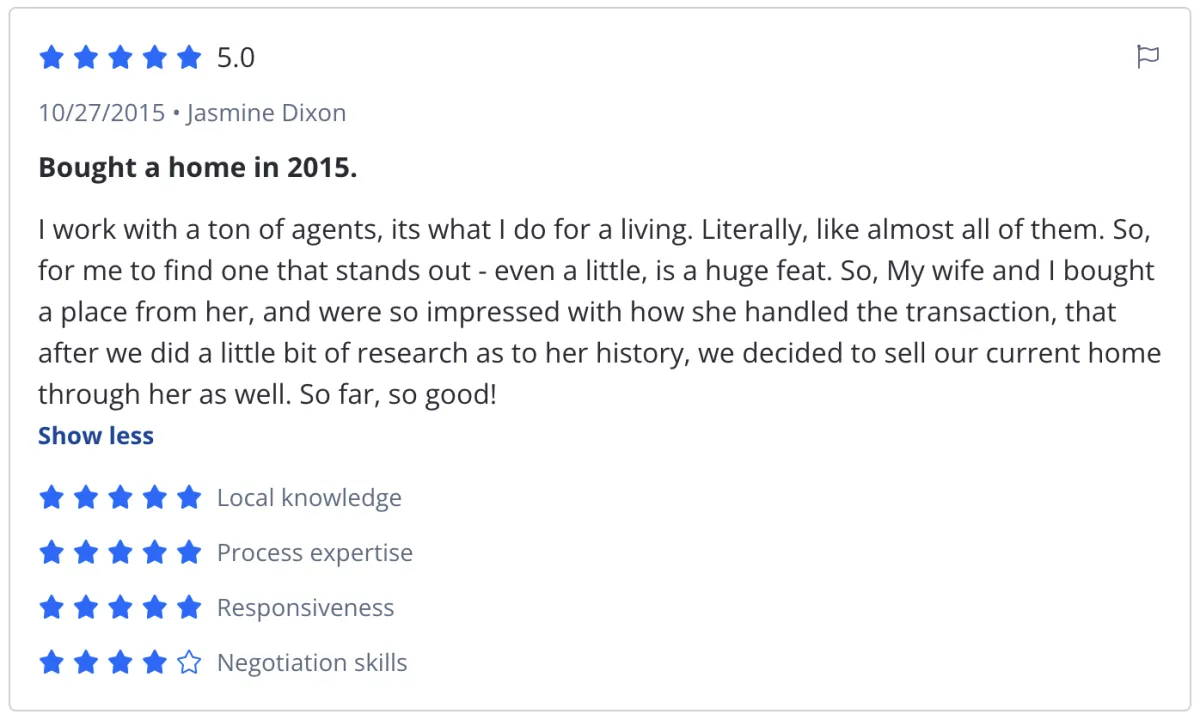
Task: Click the review date 10/27/2015
Action: click(101, 113)
